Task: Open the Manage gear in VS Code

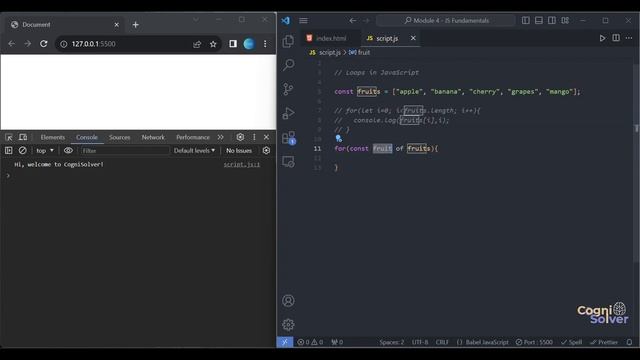Action: click(x=288, y=324)
